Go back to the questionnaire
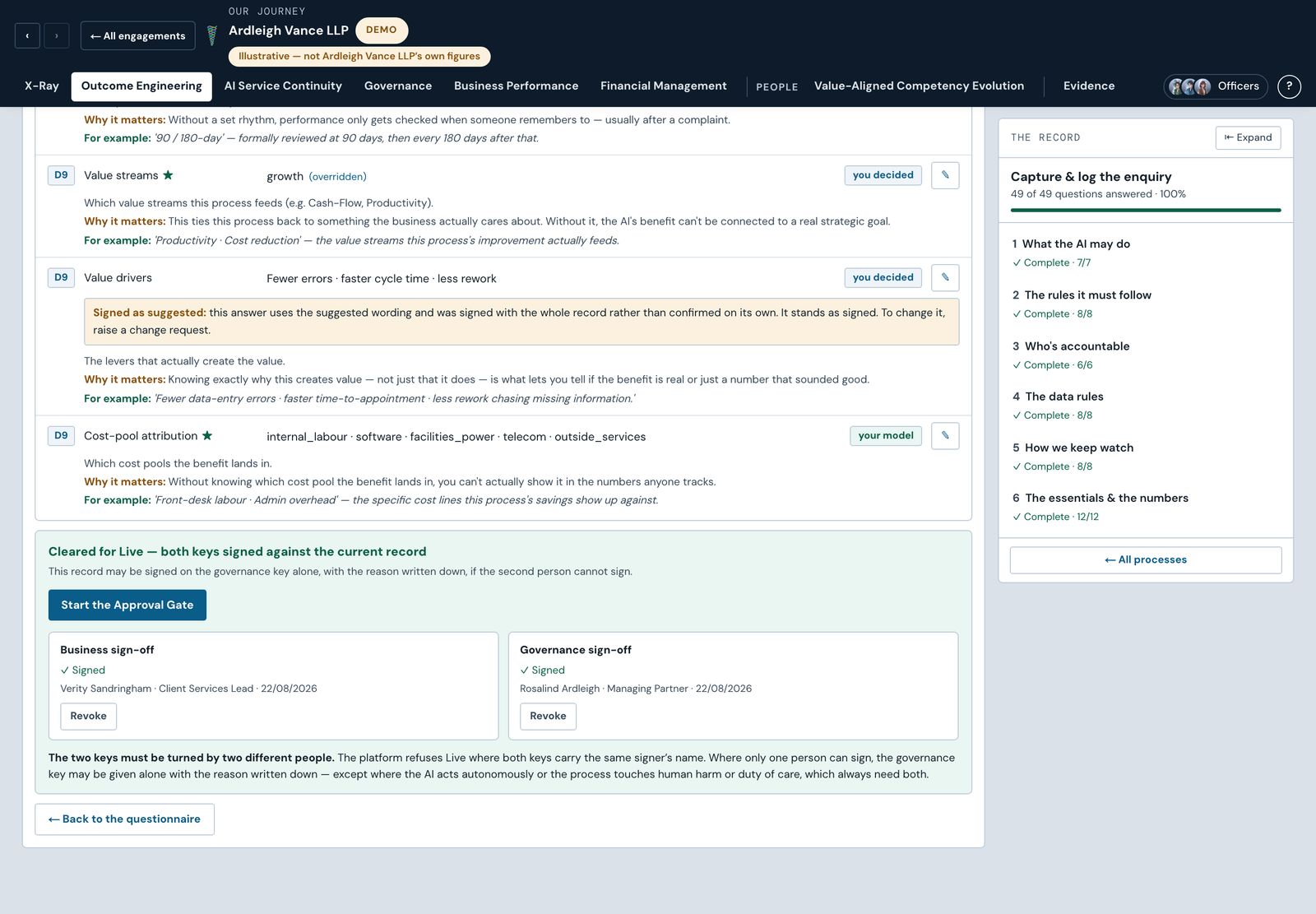The image size is (1316, 914). point(125,819)
